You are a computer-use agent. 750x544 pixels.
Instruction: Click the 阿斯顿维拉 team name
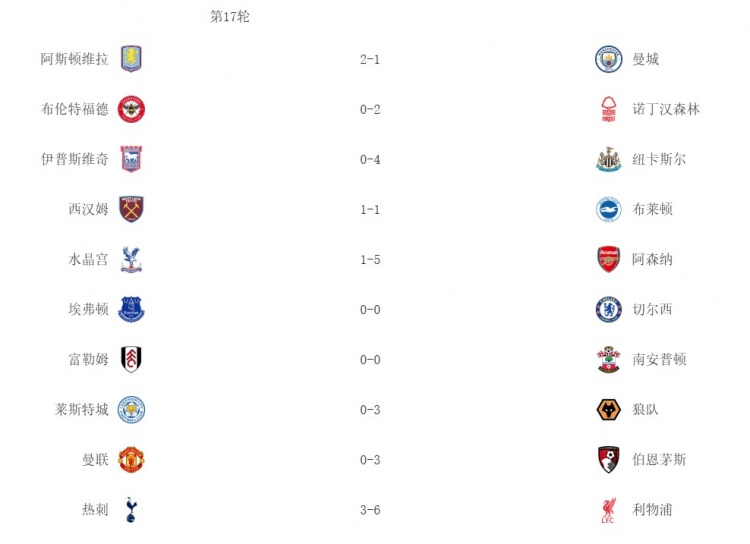tap(75, 59)
